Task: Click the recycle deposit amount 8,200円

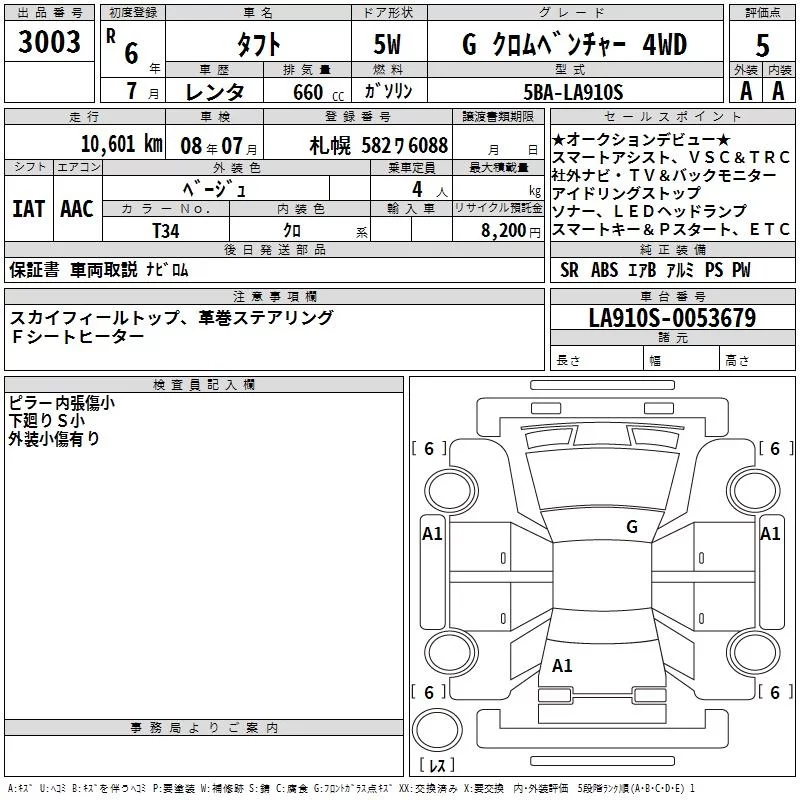Action: click(x=509, y=230)
